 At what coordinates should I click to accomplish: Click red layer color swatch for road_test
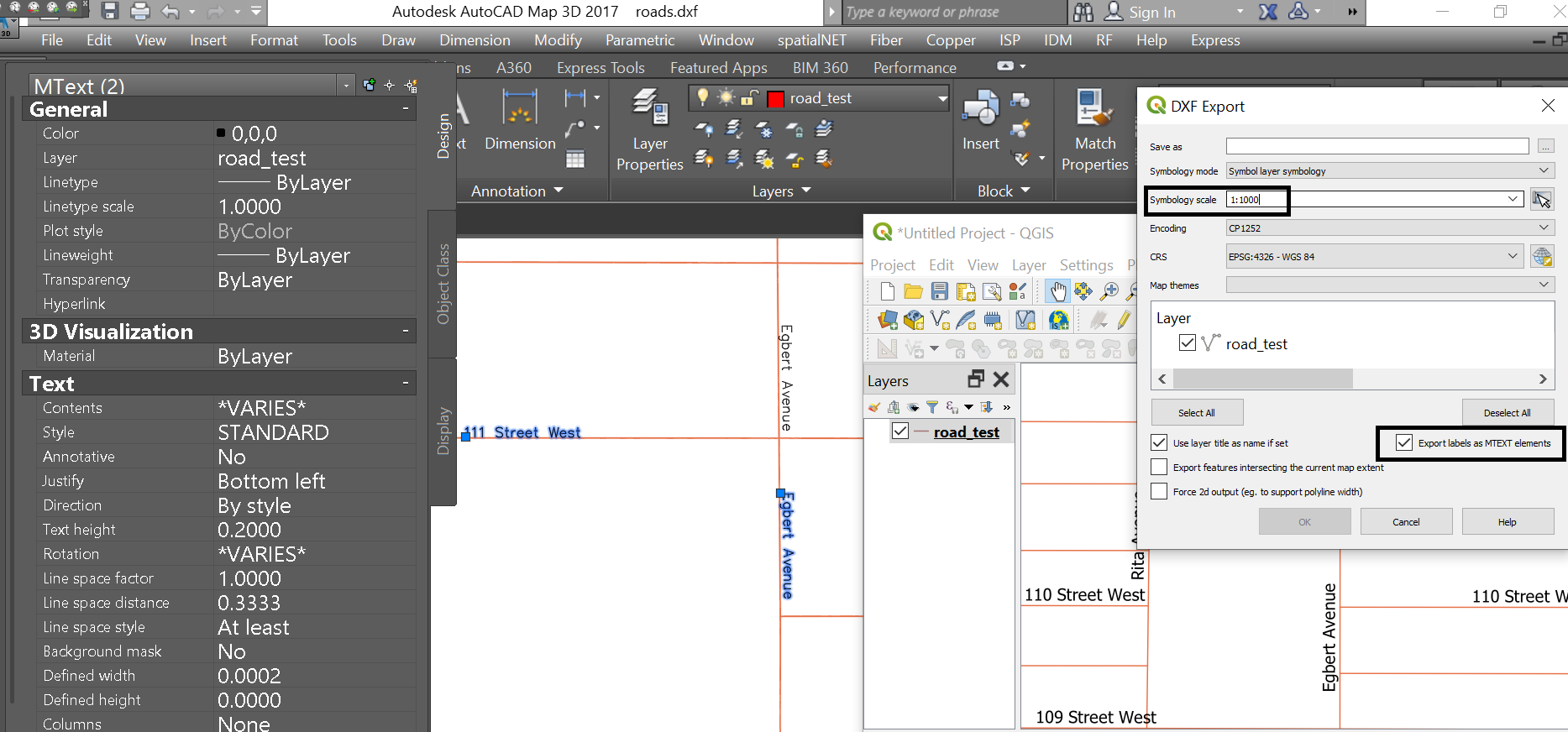click(x=775, y=98)
